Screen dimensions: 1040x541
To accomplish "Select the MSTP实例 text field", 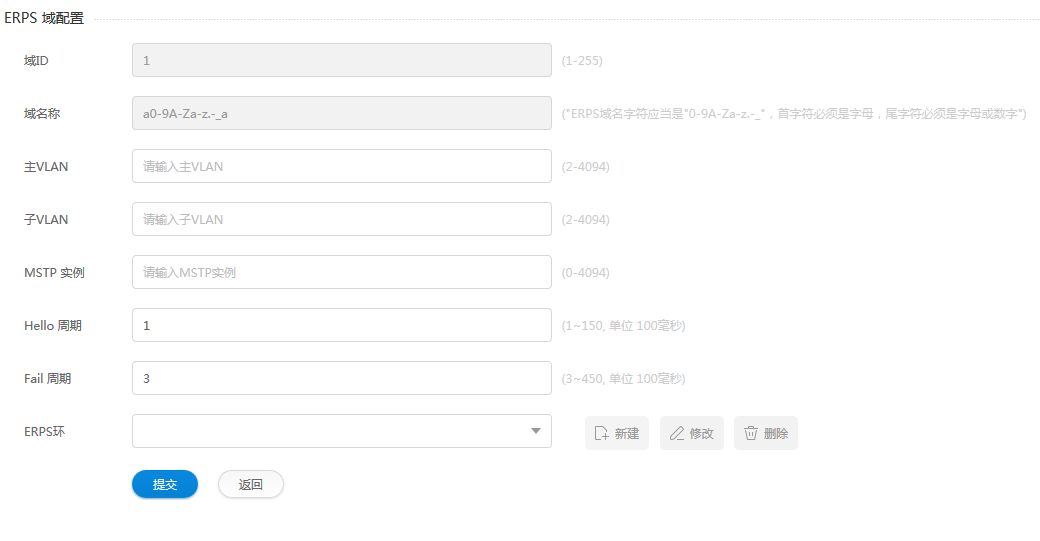I will pos(342,272).
